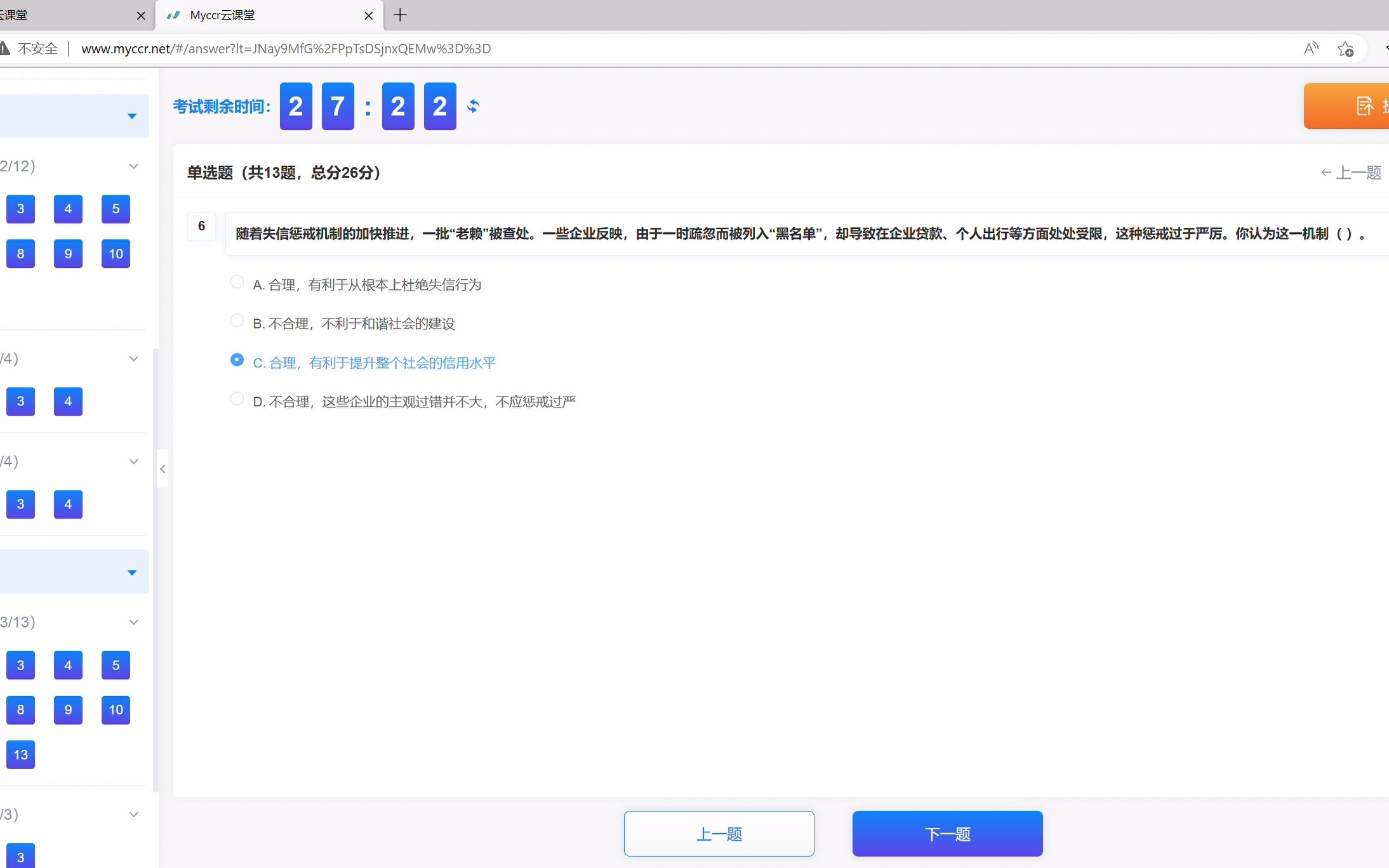
Task: Collapse the sidebar with the arrow handle
Action: [163, 469]
